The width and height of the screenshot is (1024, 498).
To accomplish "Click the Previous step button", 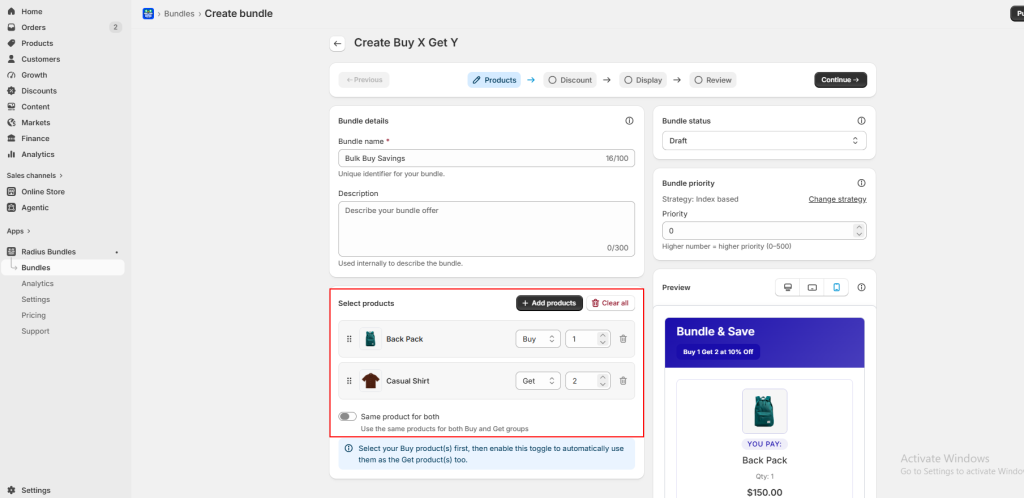I will pyautogui.click(x=364, y=80).
